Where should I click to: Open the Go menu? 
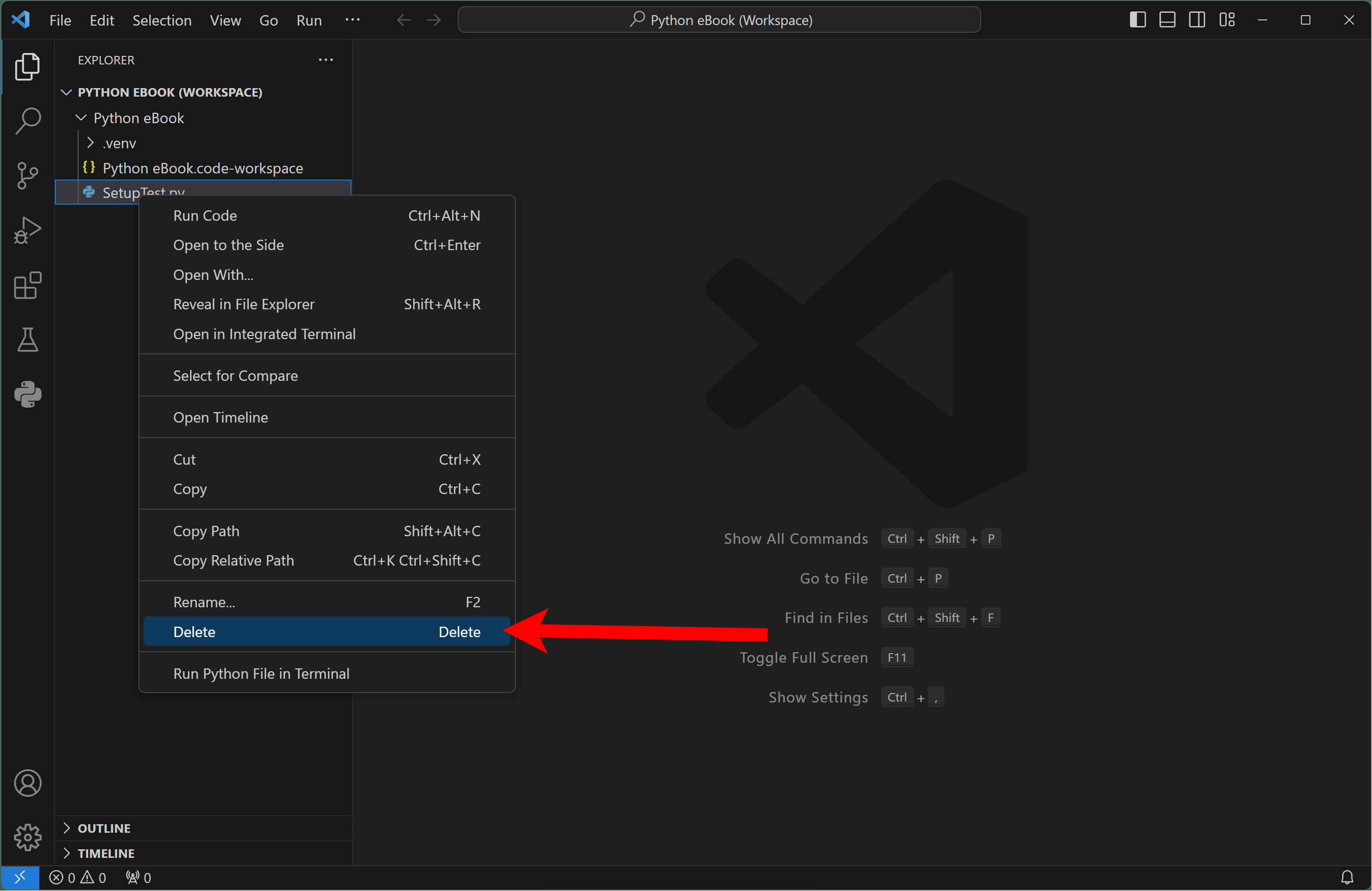pyautogui.click(x=269, y=20)
